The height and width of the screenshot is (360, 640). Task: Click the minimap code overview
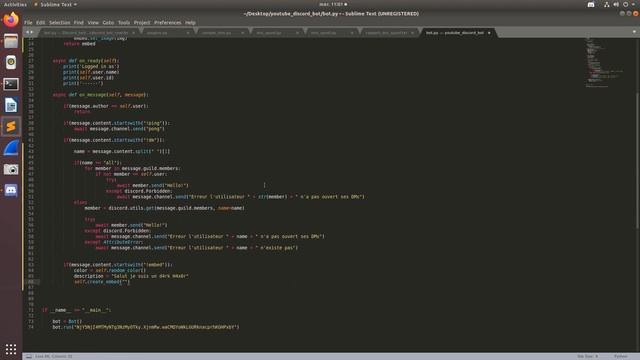605,62
